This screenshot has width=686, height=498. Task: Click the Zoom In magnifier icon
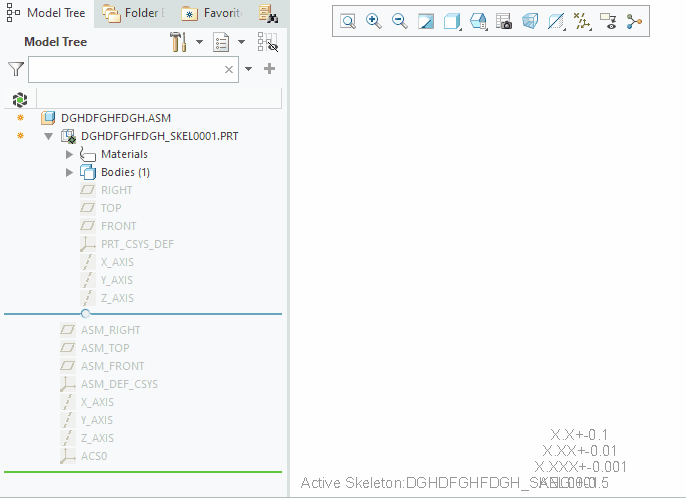point(374,21)
